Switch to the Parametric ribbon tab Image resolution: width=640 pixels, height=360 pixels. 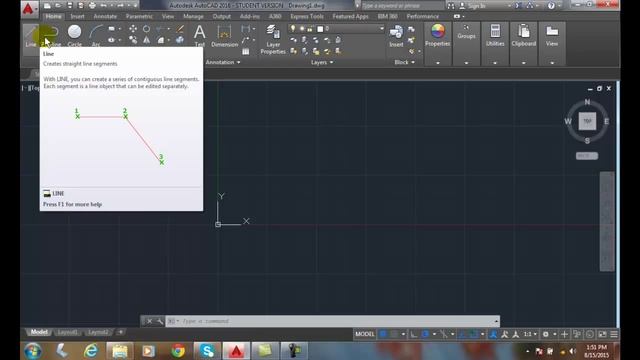pos(139,16)
